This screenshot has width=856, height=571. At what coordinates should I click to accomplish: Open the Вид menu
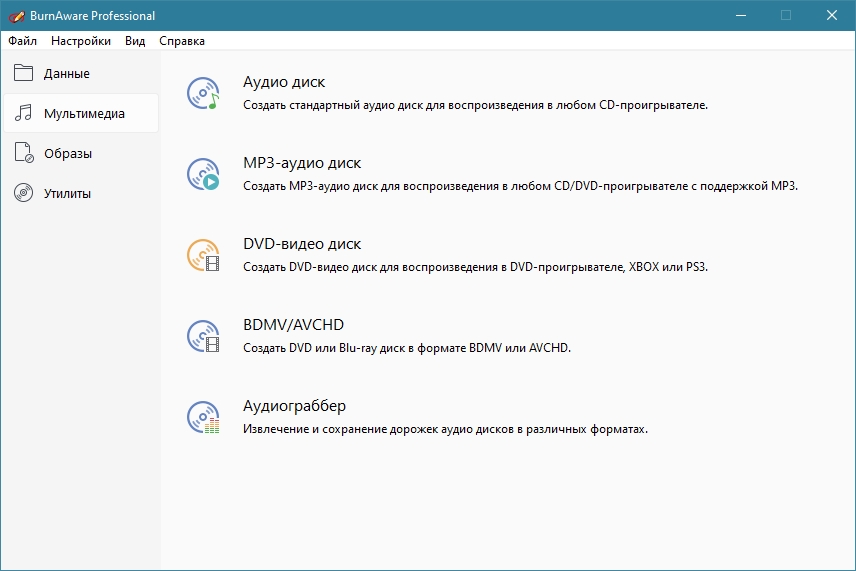[135, 41]
